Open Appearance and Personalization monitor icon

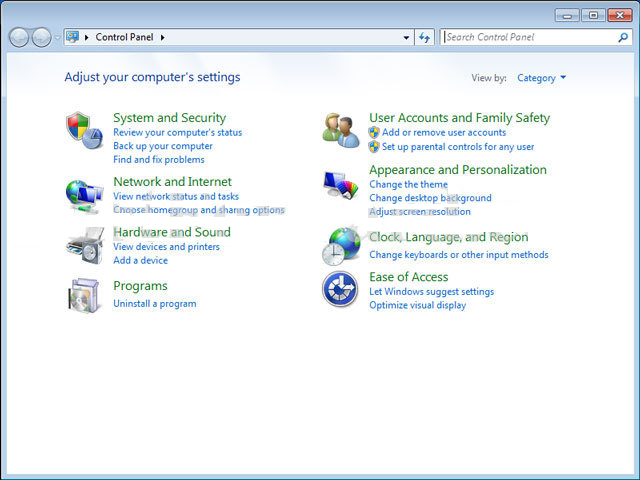341,185
